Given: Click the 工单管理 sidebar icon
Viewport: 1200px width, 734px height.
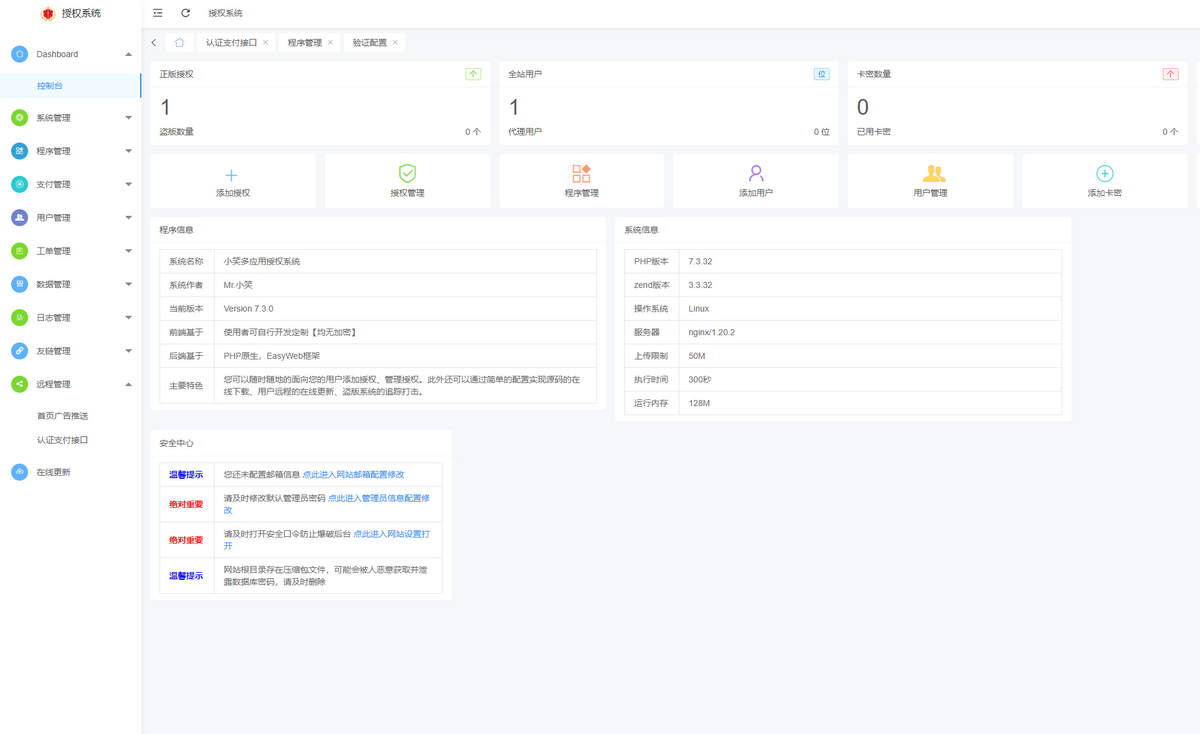Looking at the screenshot, I should [19, 251].
